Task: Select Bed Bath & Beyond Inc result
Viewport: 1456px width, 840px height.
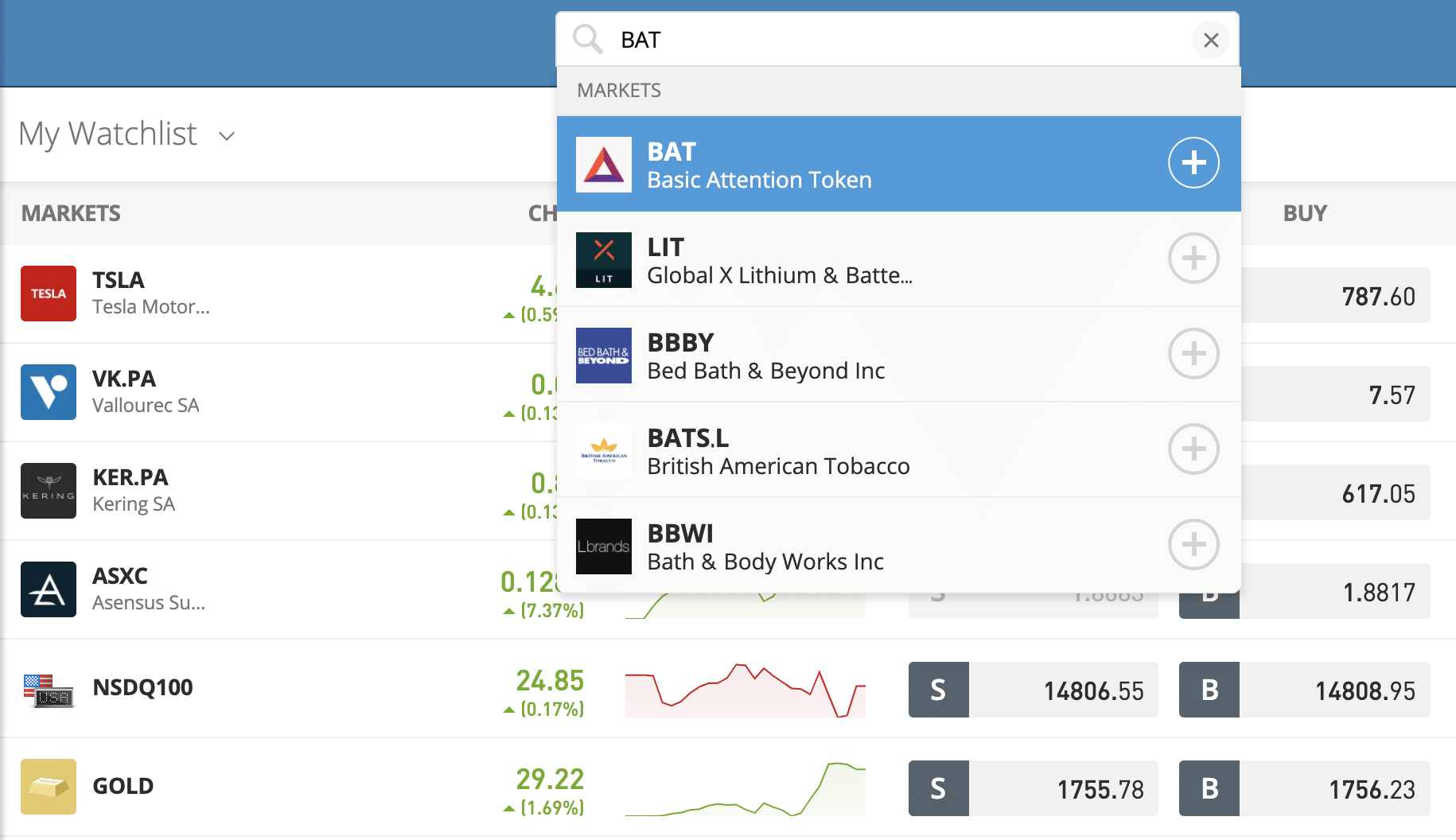Action: [x=899, y=355]
